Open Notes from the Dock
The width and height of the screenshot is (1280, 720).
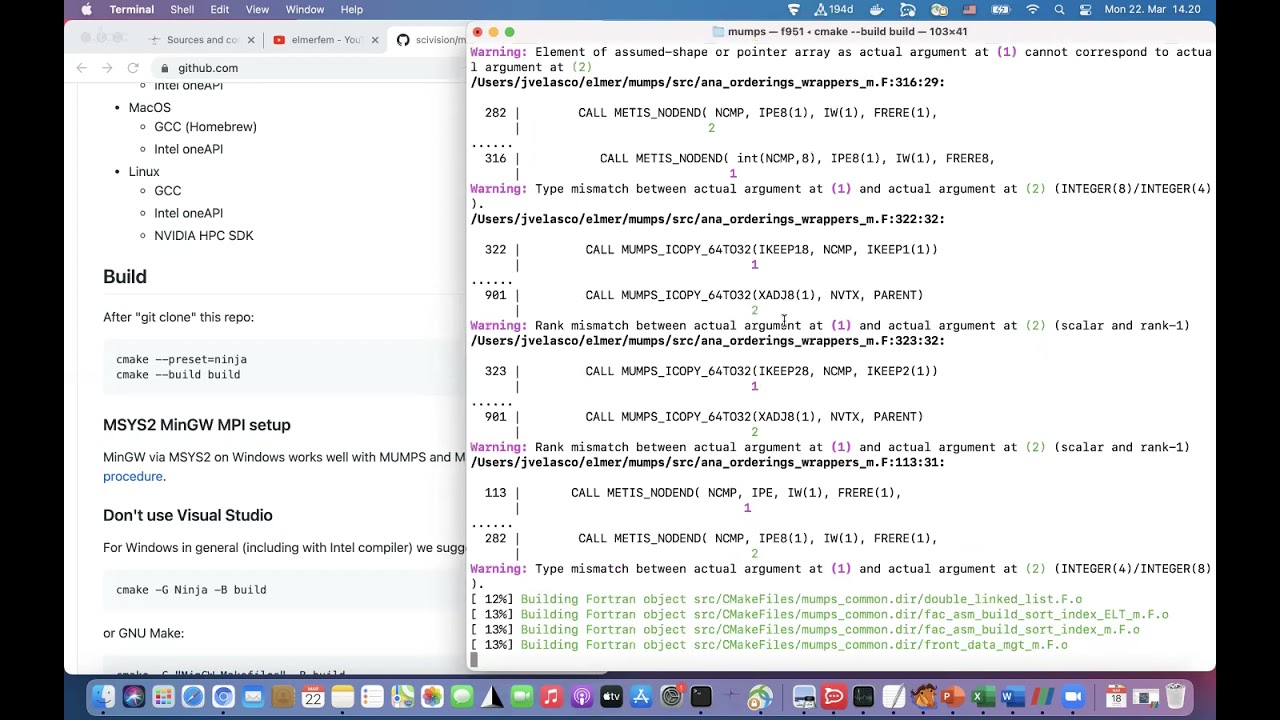pyautogui.click(x=342, y=697)
